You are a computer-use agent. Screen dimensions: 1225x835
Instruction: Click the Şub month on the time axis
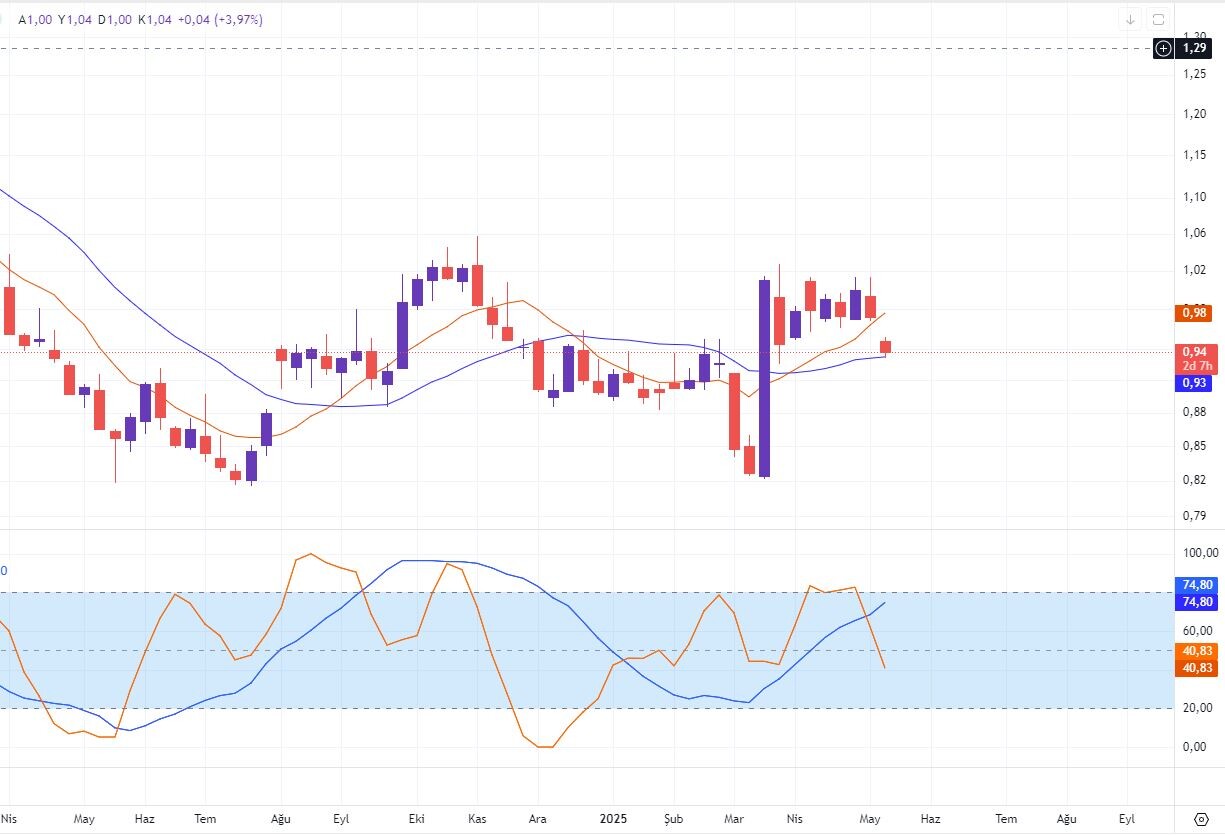point(673,819)
